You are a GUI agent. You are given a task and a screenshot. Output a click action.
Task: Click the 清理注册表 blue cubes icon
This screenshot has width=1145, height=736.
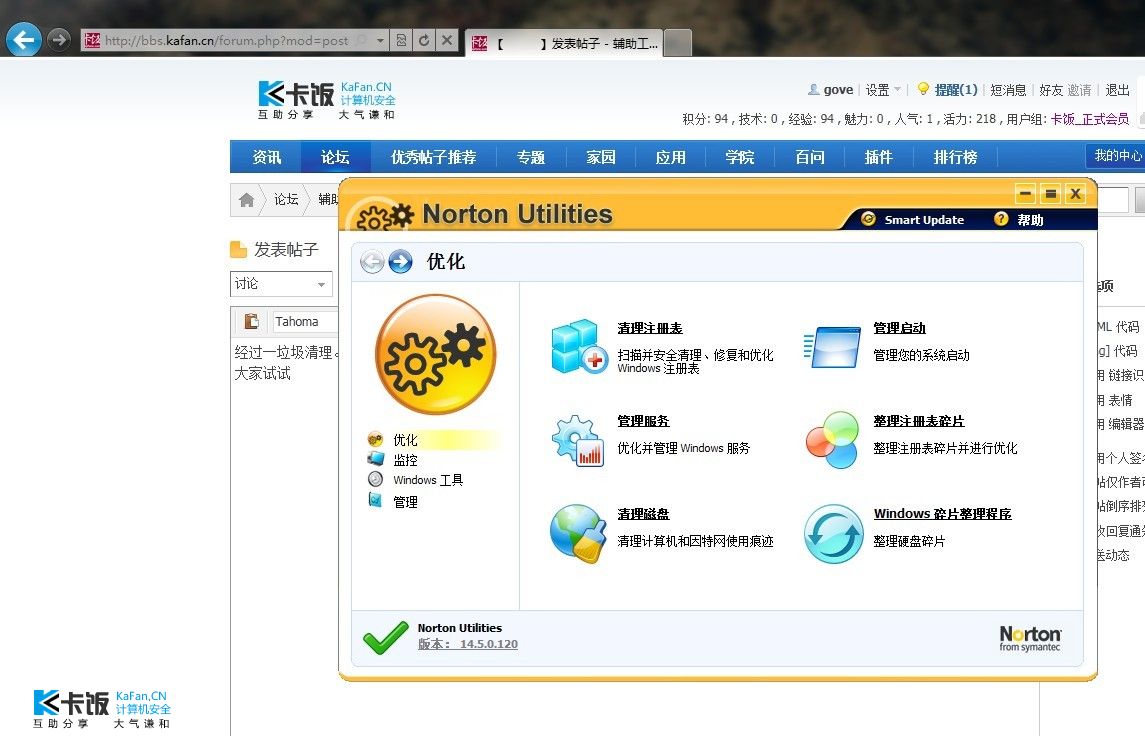pyautogui.click(x=579, y=347)
